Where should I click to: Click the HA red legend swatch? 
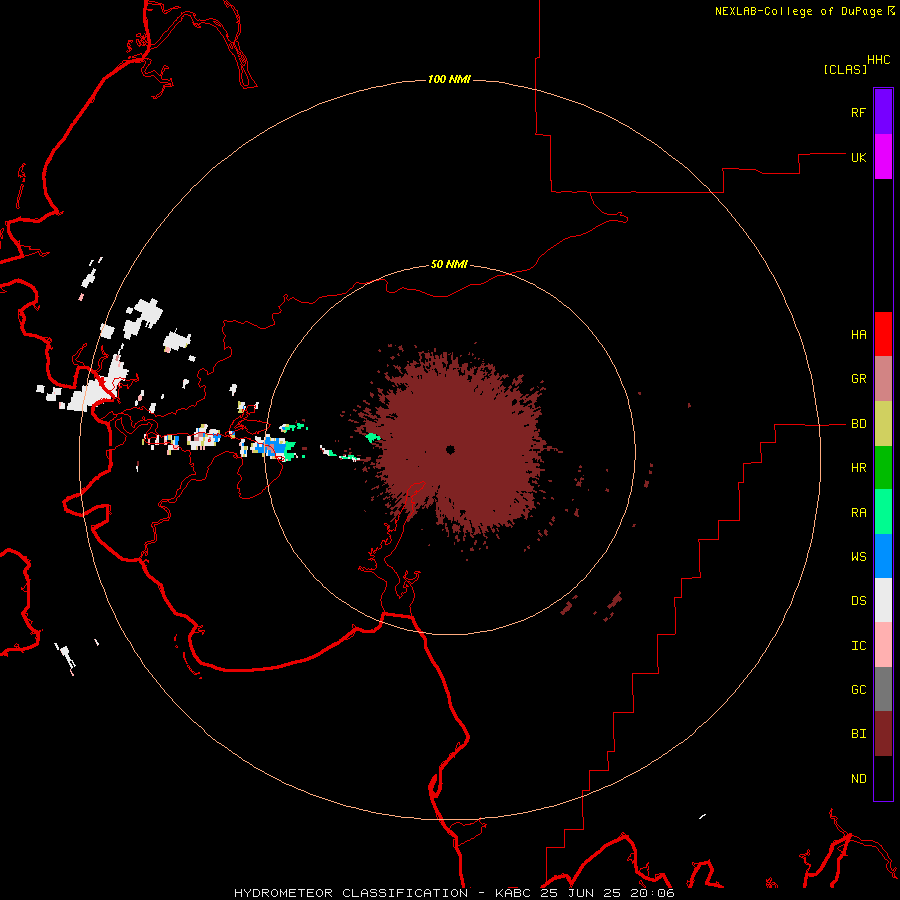[883, 334]
